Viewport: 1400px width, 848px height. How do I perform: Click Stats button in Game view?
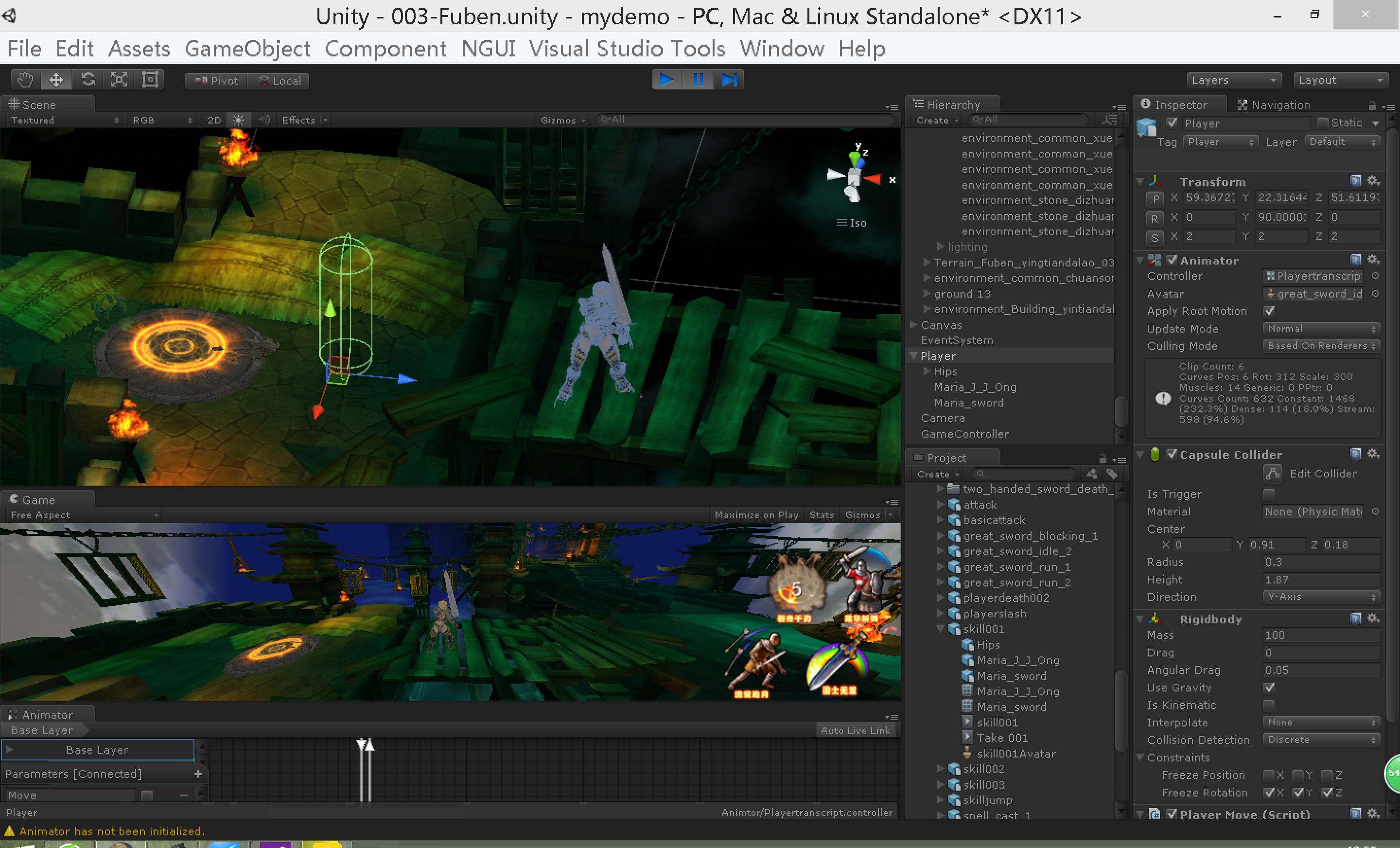tap(822, 515)
